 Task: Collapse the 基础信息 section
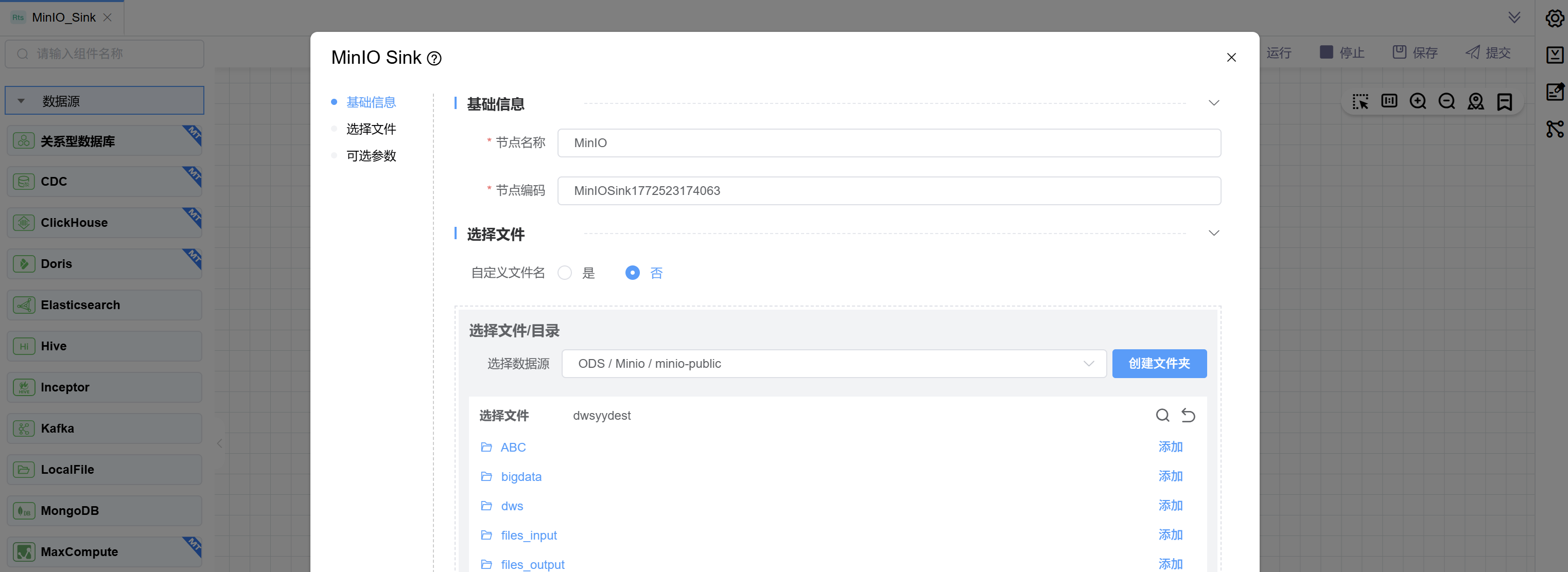pyautogui.click(x=1213, y=103)
